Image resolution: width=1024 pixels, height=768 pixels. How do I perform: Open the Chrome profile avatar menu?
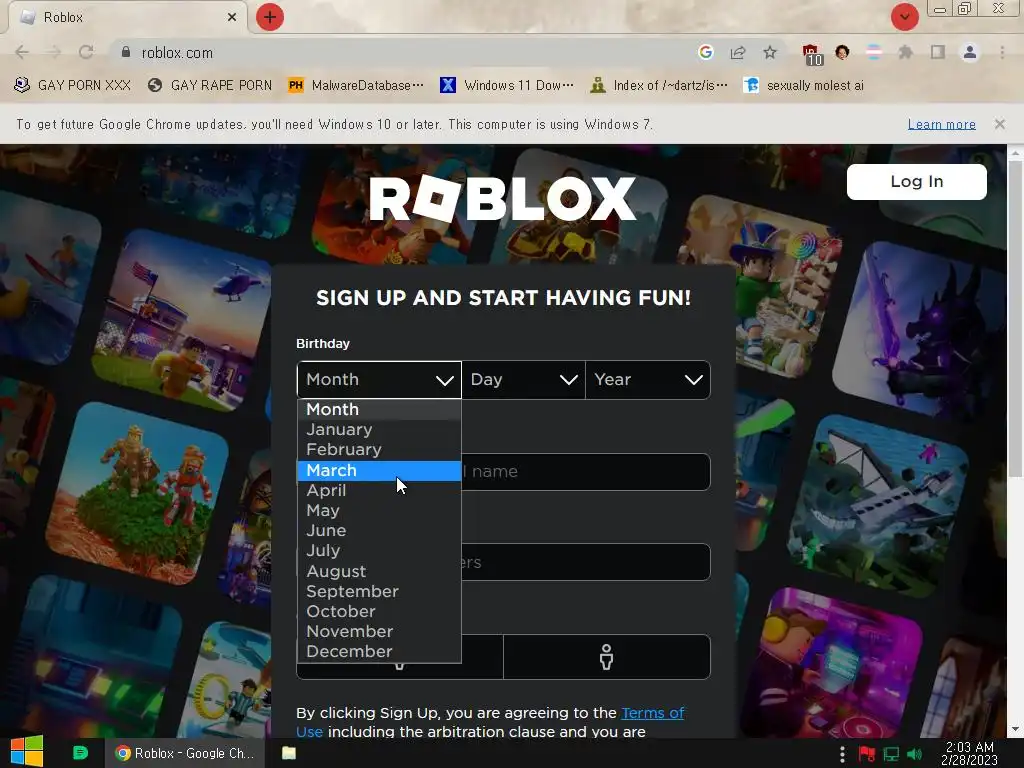click(x=970, y=52)
